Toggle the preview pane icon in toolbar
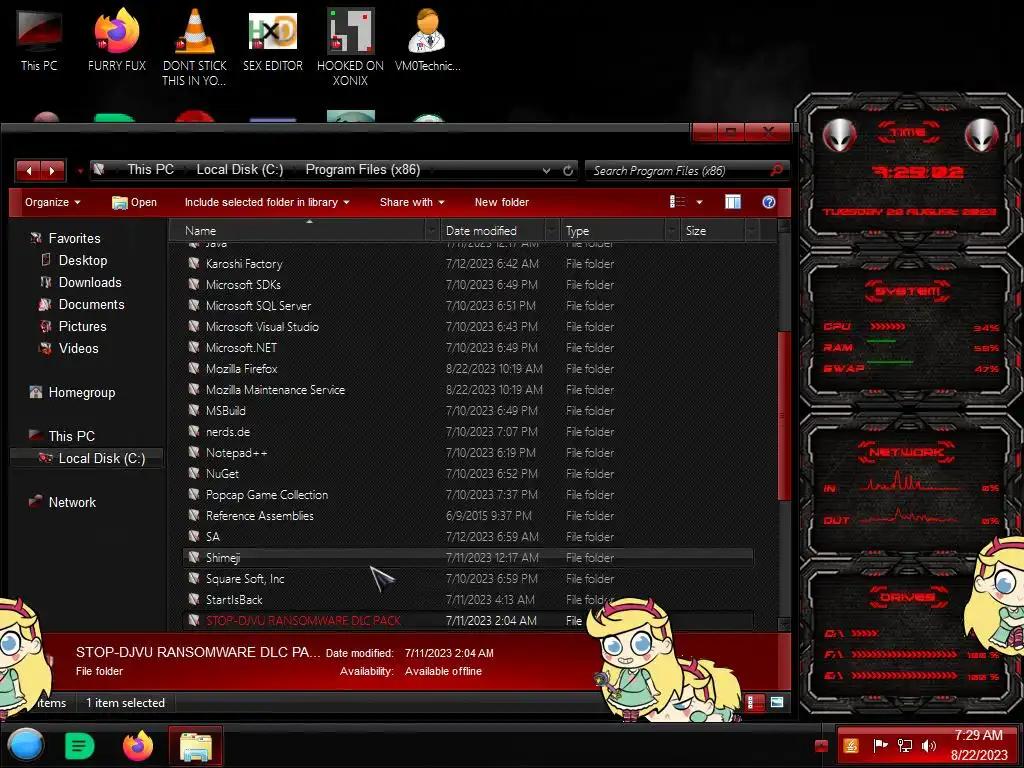 click(733, 202)
